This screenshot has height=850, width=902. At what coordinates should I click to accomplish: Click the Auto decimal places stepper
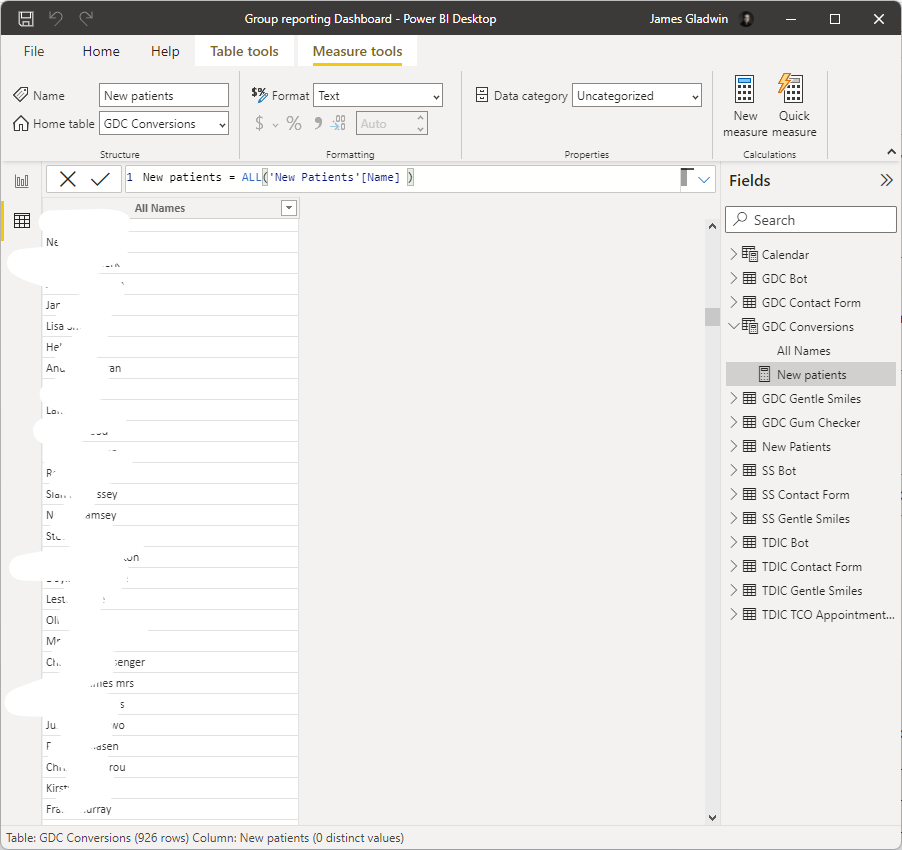coord(392,123)
